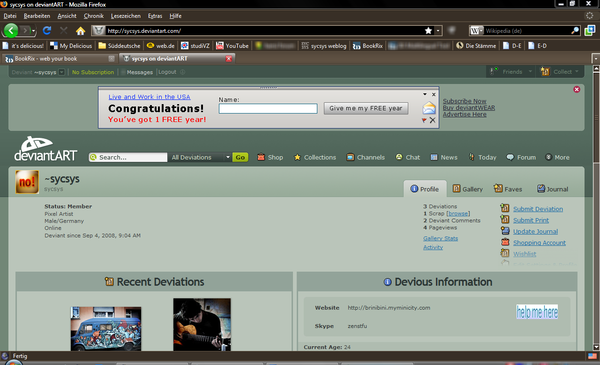Focus the deviantART Search field
This screenshot has height=365, width=600.
tap(128, 157)
